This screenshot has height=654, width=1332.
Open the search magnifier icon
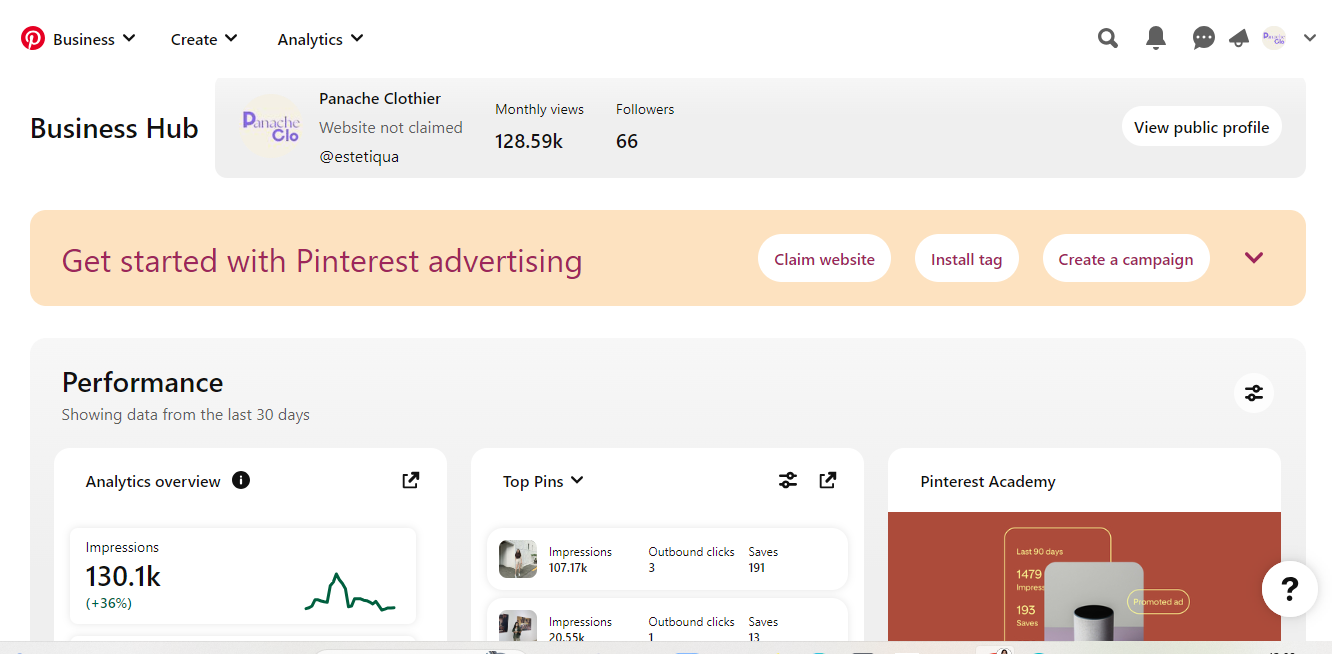pos(1107,39)
